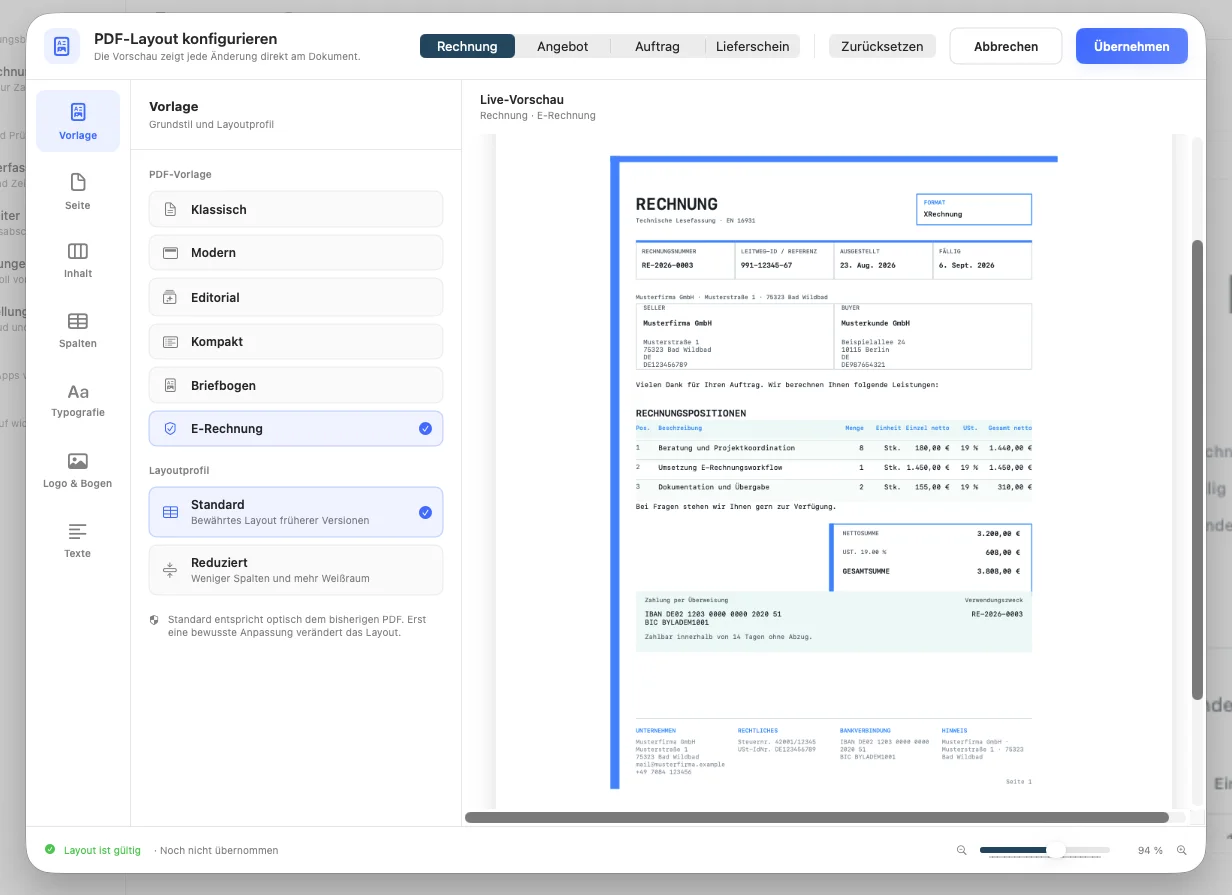
Task: Click the Editorial template icon
Action: (x=170, y=298)
